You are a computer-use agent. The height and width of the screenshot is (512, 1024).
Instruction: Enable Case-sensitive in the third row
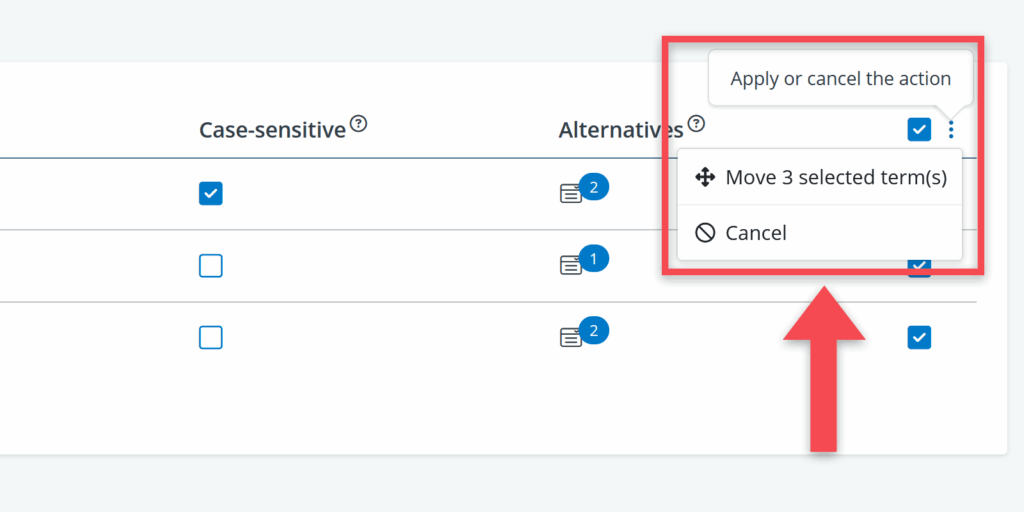(x=210, y=338)
